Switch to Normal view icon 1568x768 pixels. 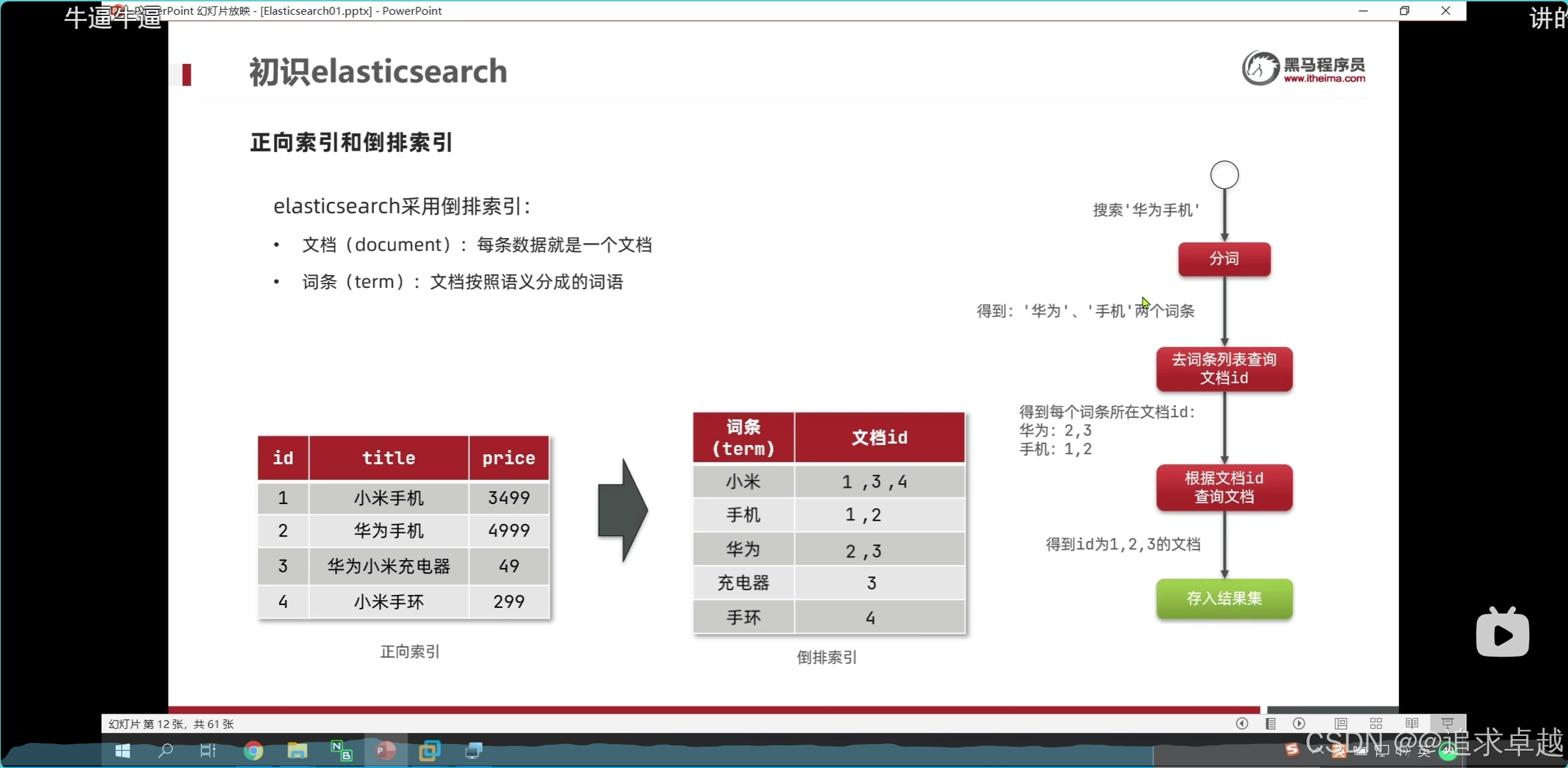(1341, 724)
